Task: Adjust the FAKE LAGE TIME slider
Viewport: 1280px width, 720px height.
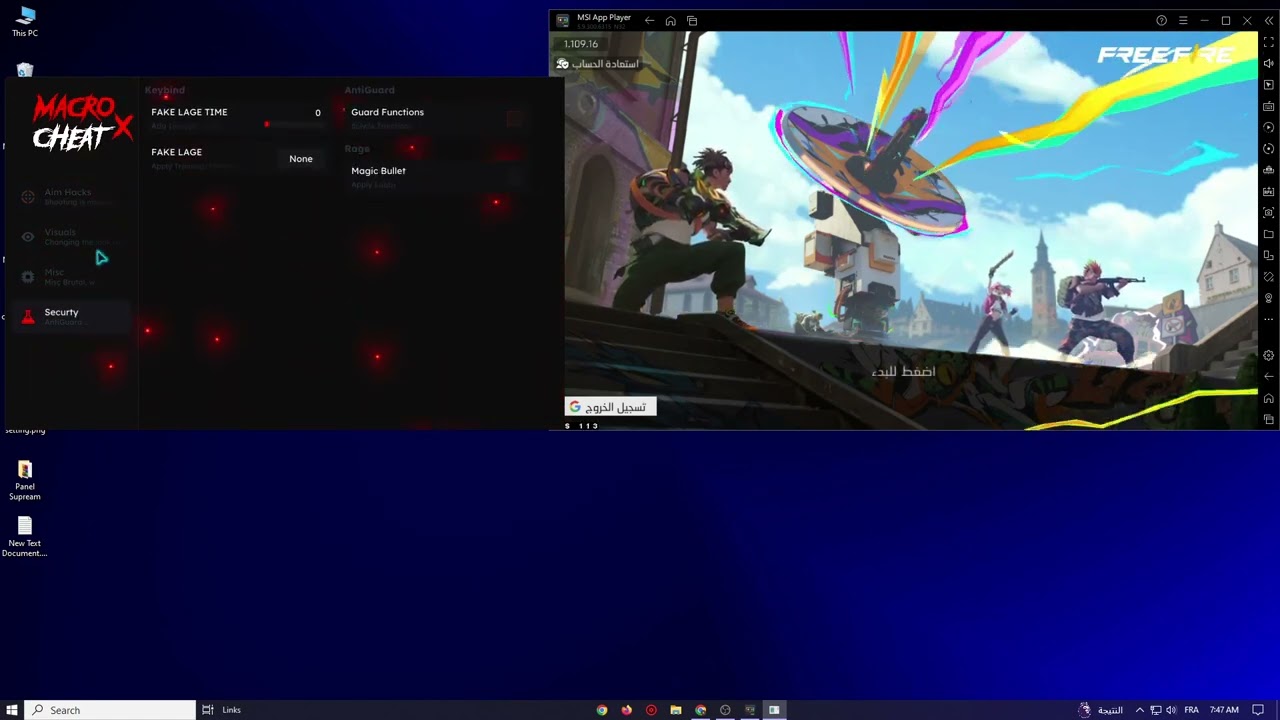Action: (294, 125)
